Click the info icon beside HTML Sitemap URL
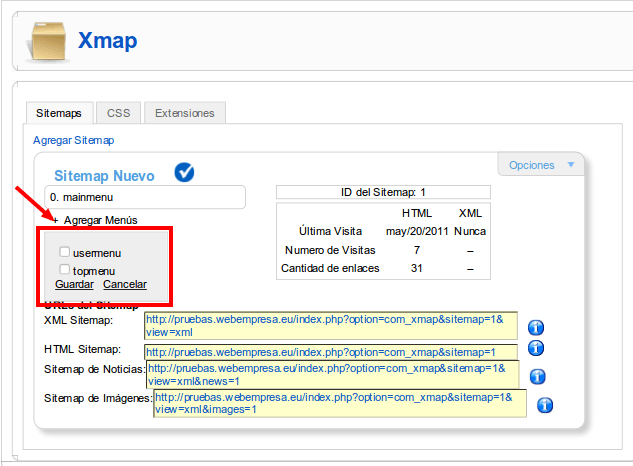The height and width of the screenshot is (466, 633). (x=536, y=348)
